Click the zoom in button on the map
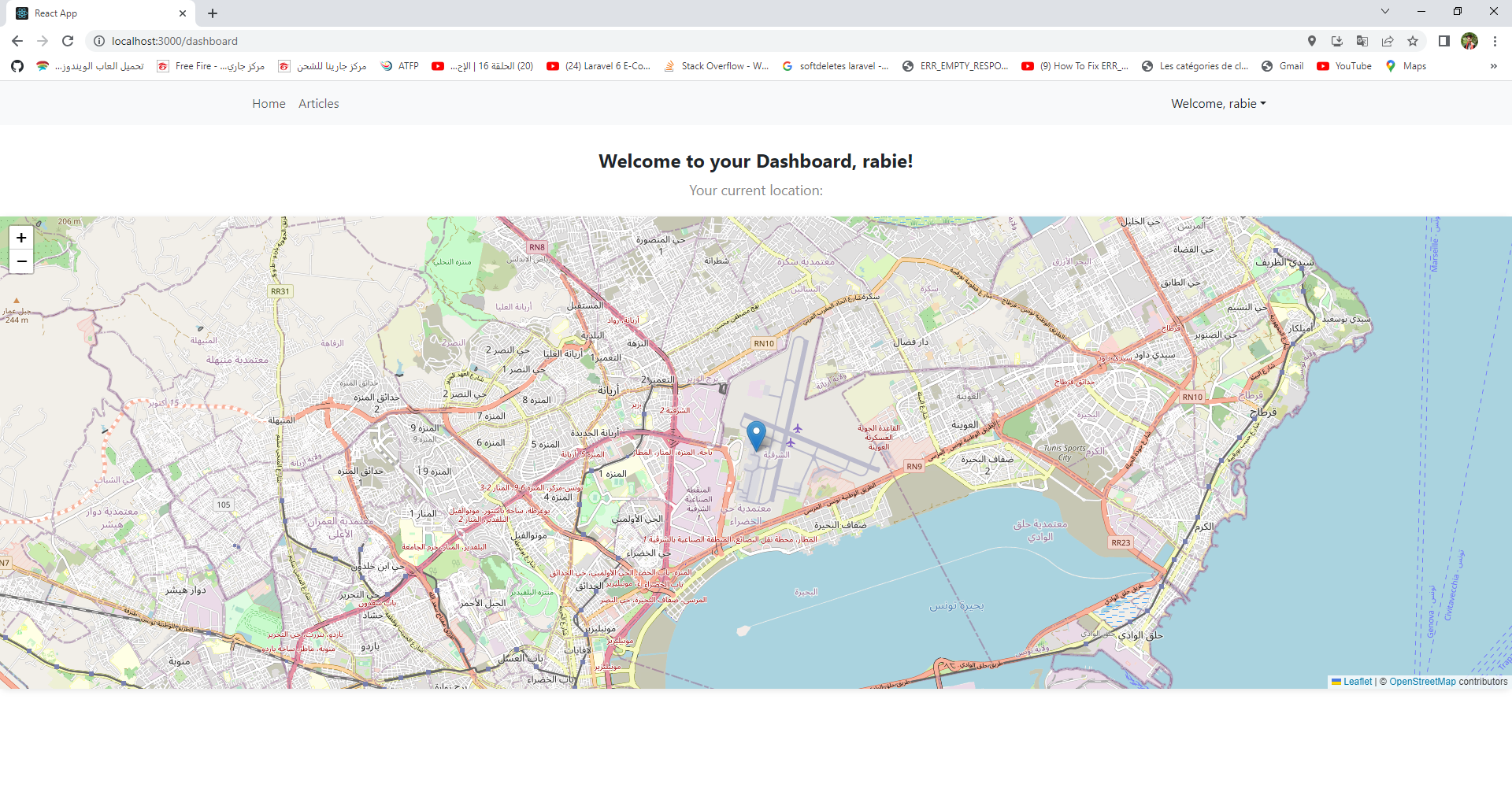 pos(21,237)
